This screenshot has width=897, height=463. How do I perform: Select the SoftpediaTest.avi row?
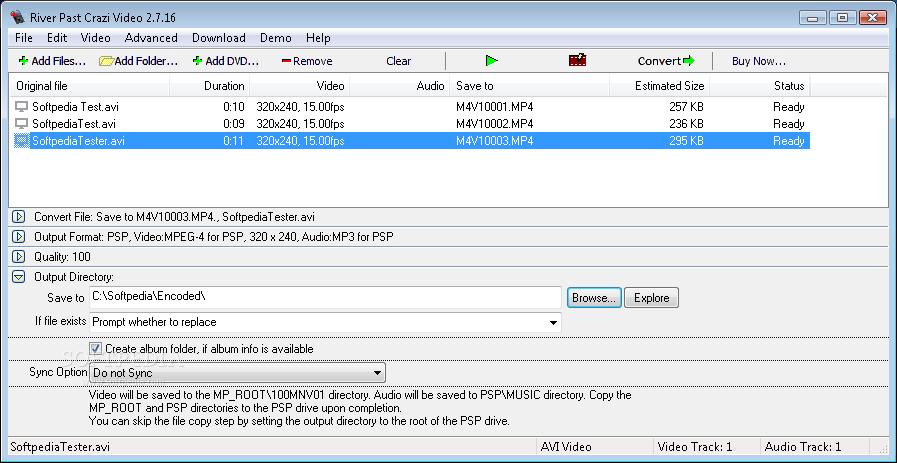coord(410,124)
